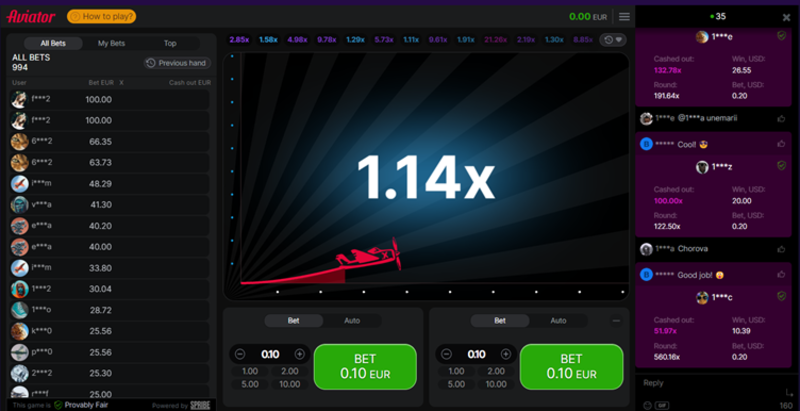Decrease the left bet amount with minus
This screenshot has height=411, width=800.
240,354
